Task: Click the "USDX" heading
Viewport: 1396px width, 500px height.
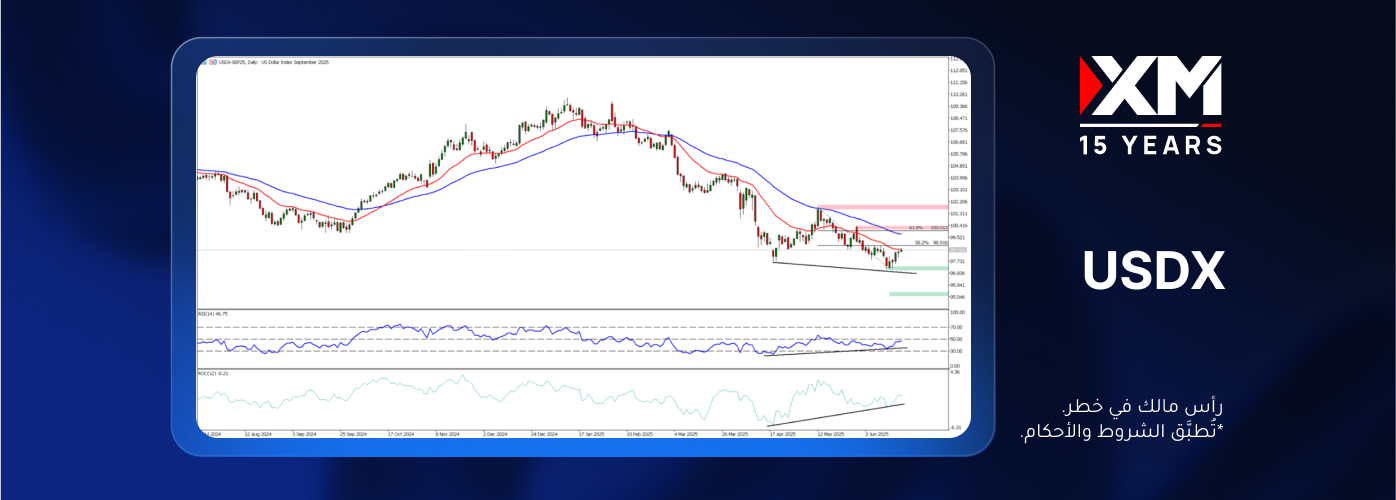Action: 1154,273
